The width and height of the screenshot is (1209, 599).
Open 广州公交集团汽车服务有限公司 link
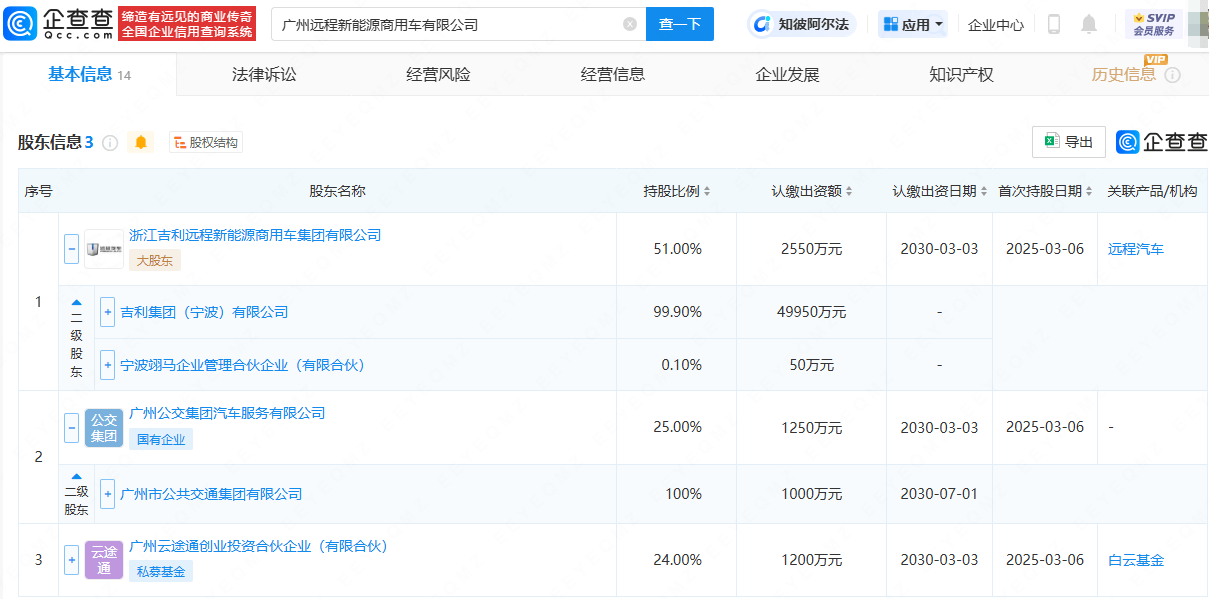point(227,413)
